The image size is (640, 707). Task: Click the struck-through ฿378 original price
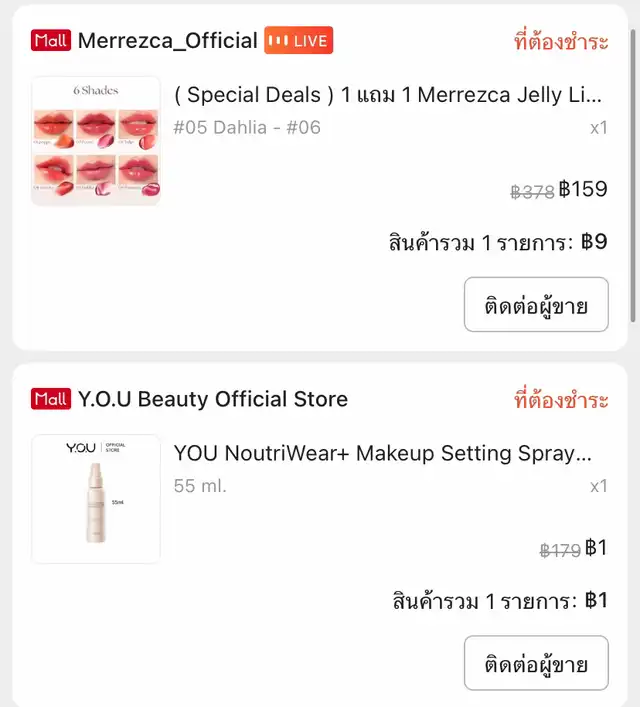[x=532, y=192]
